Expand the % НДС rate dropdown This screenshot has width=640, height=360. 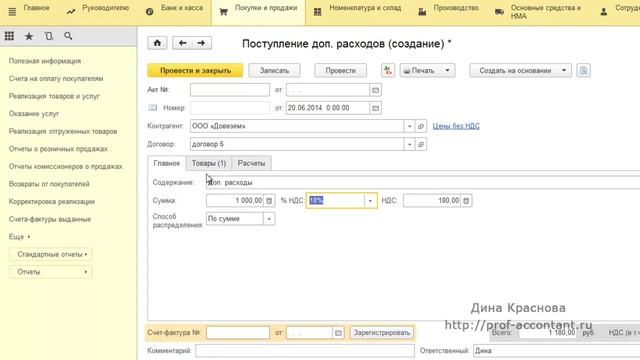(370, 200)
